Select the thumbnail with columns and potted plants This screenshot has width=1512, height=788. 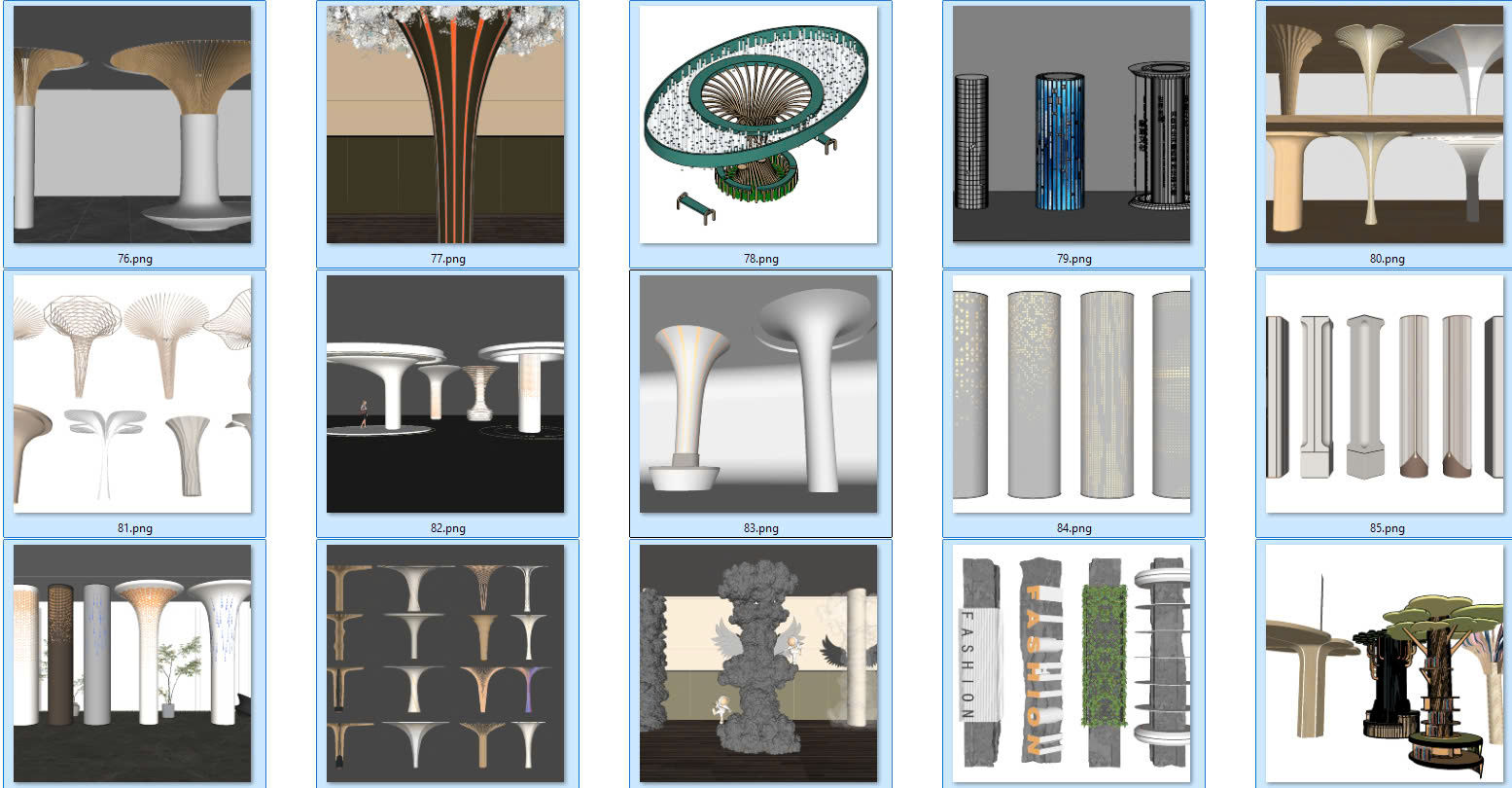[132, 663]
